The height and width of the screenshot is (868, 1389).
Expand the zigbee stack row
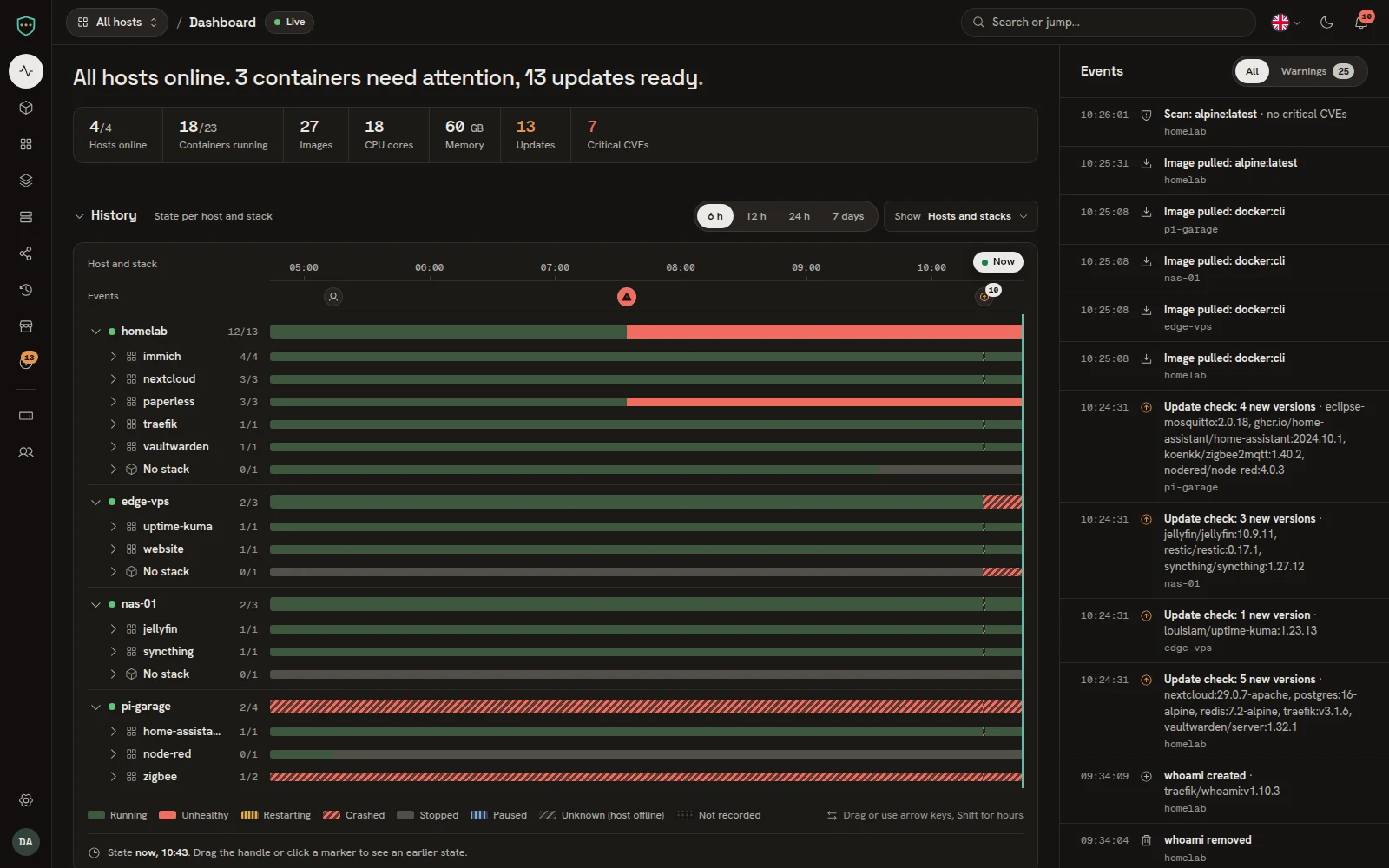[114, 777]
